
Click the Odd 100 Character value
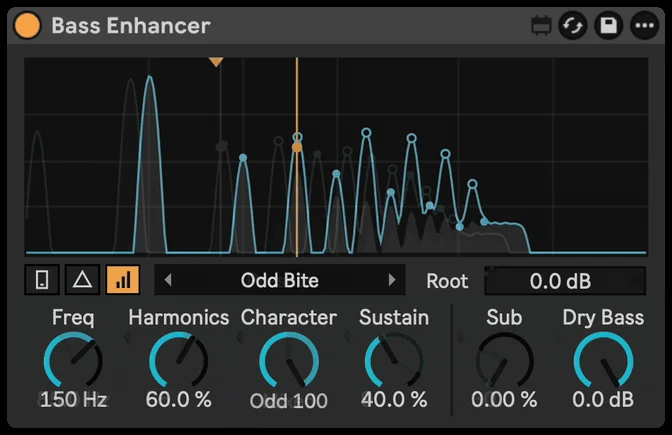tap(288, 401)
